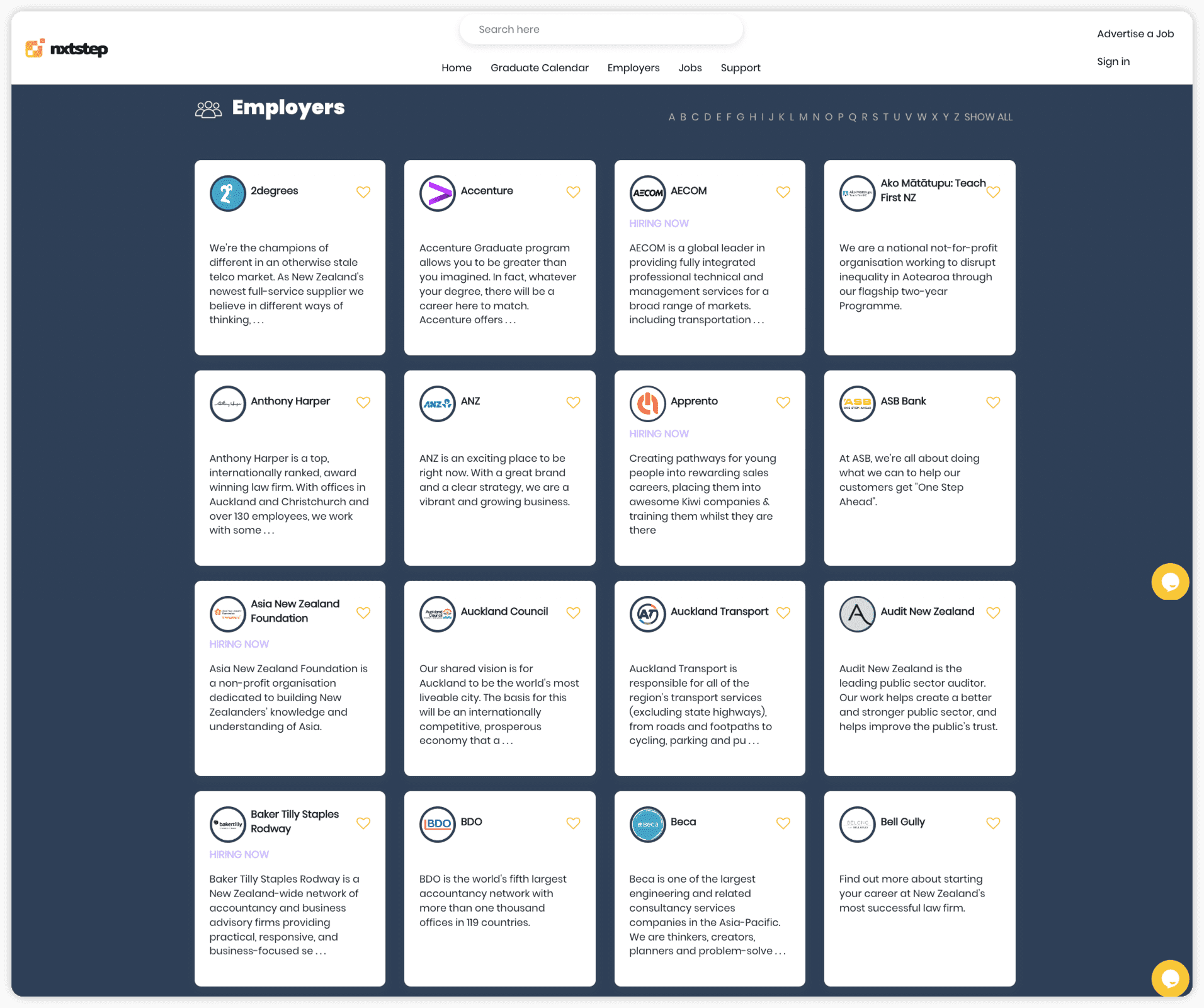Screen dimensions: 1204x1008
Task: Open the ANZ company logo
Action: [438, 404]
